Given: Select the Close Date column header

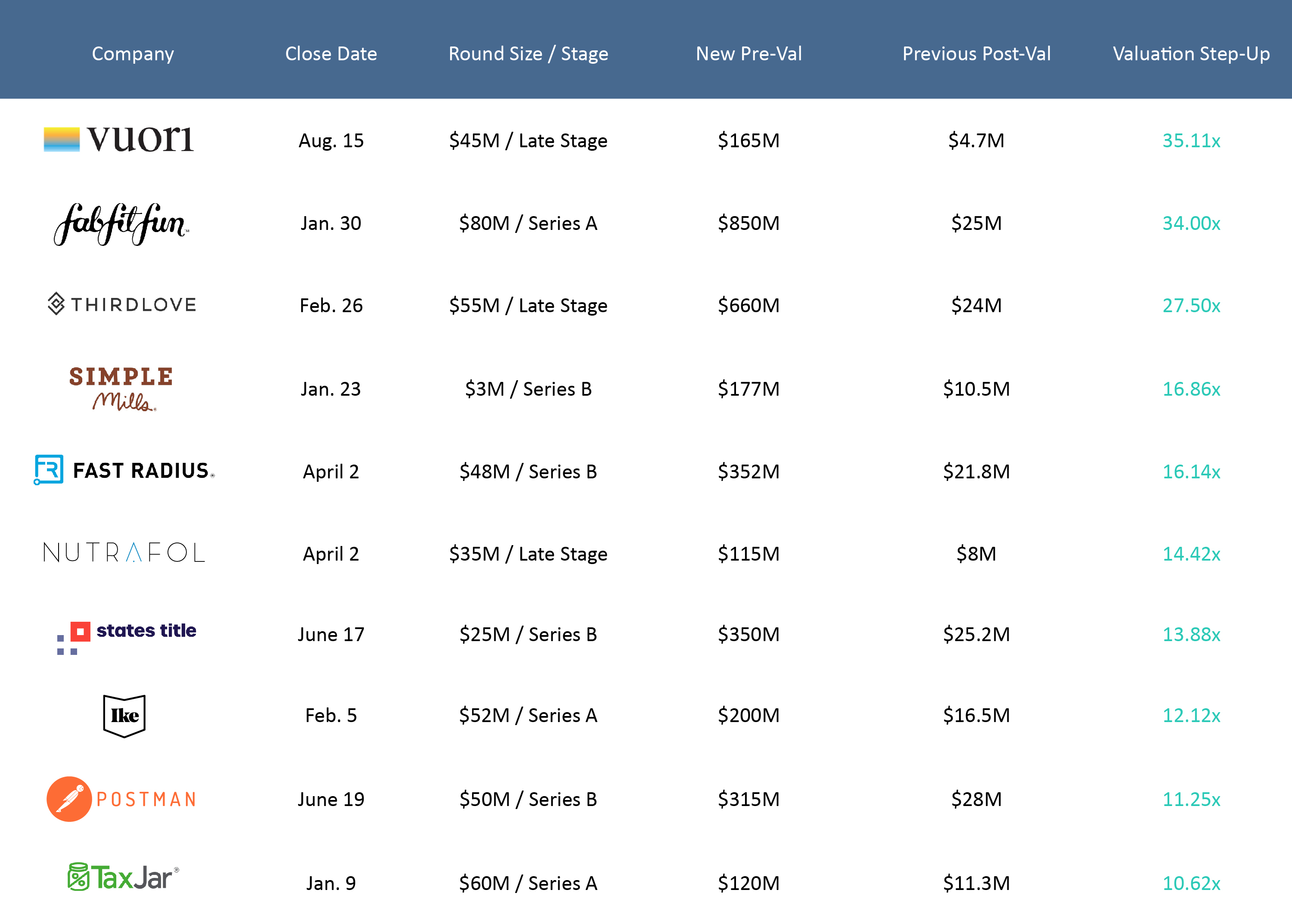Looking at the screenshot, I should 331,53.
